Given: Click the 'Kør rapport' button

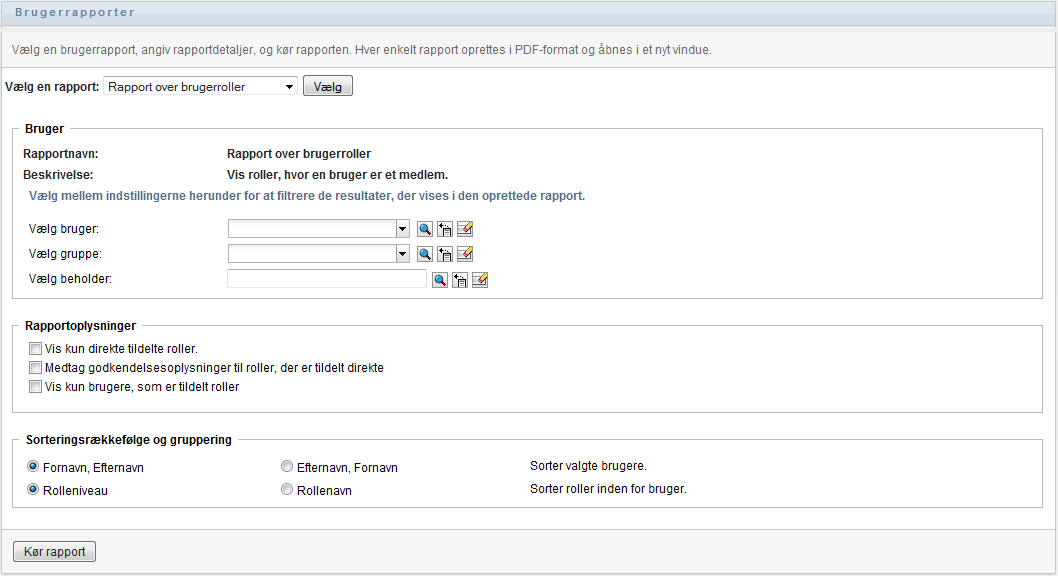Looking at the screenshot, I should pyautogui.click(x=54, y=552).
